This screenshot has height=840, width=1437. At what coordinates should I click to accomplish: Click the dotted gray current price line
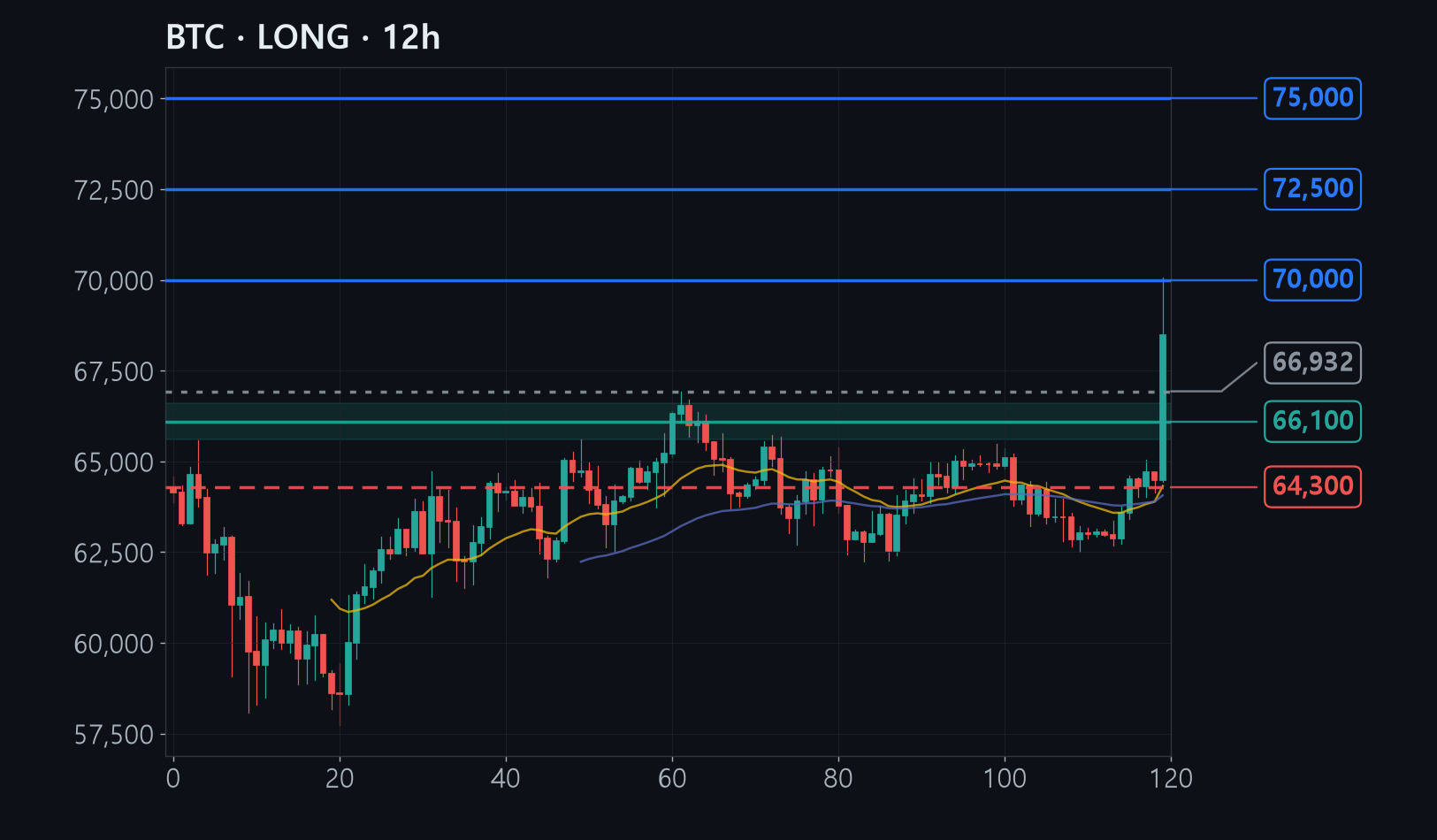(668, 392)
